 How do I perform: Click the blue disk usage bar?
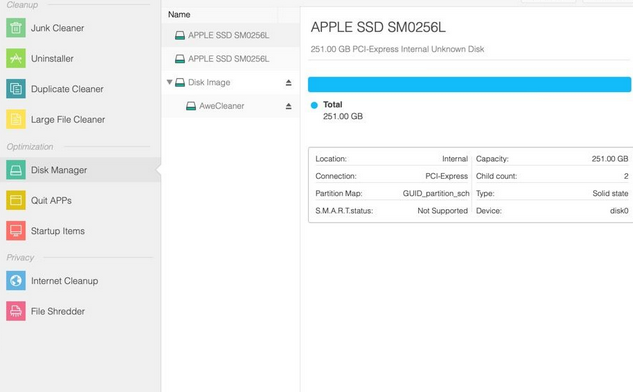click(470, 85)
